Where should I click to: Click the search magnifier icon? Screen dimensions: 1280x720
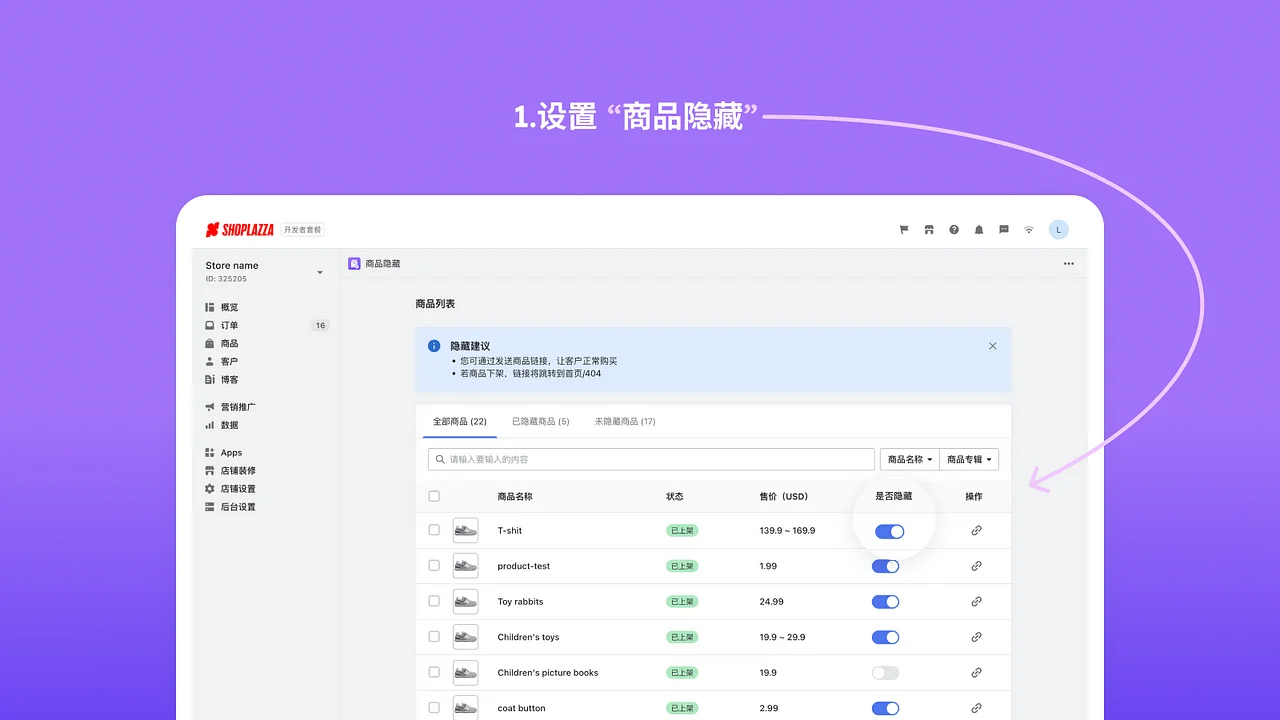click(x=440, y=459)
